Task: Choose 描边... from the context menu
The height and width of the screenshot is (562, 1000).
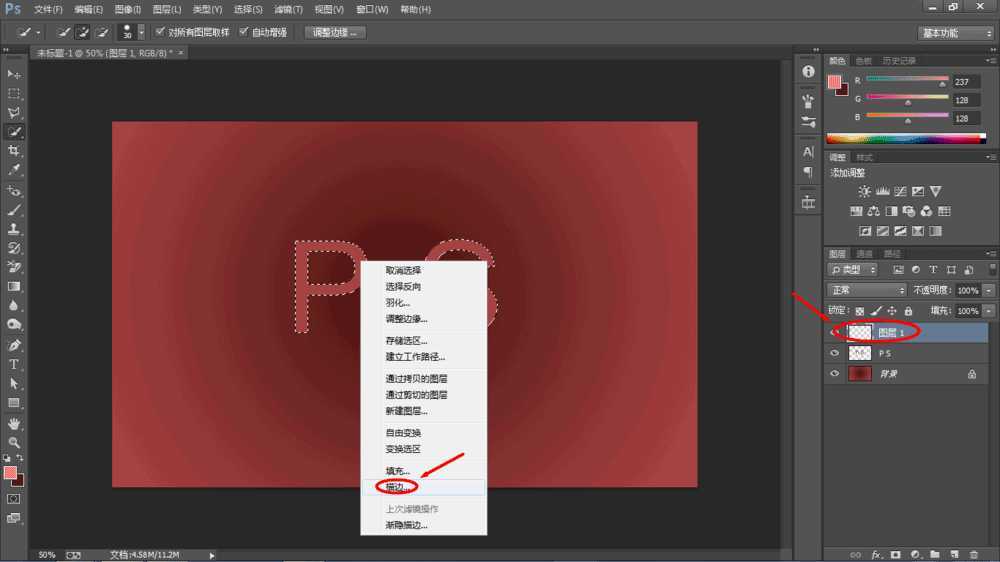Action: click(x=400, y=487)
